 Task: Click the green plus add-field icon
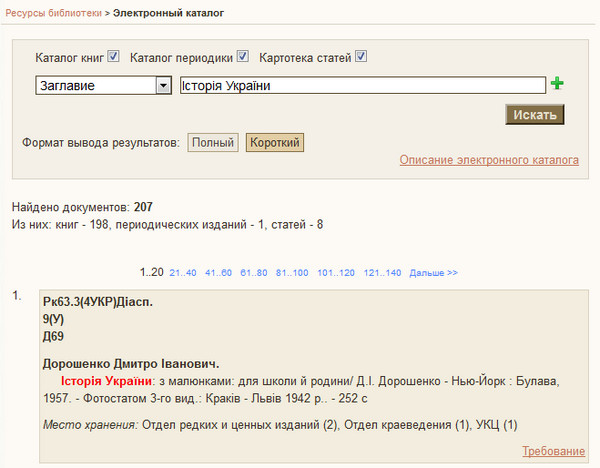557,83
